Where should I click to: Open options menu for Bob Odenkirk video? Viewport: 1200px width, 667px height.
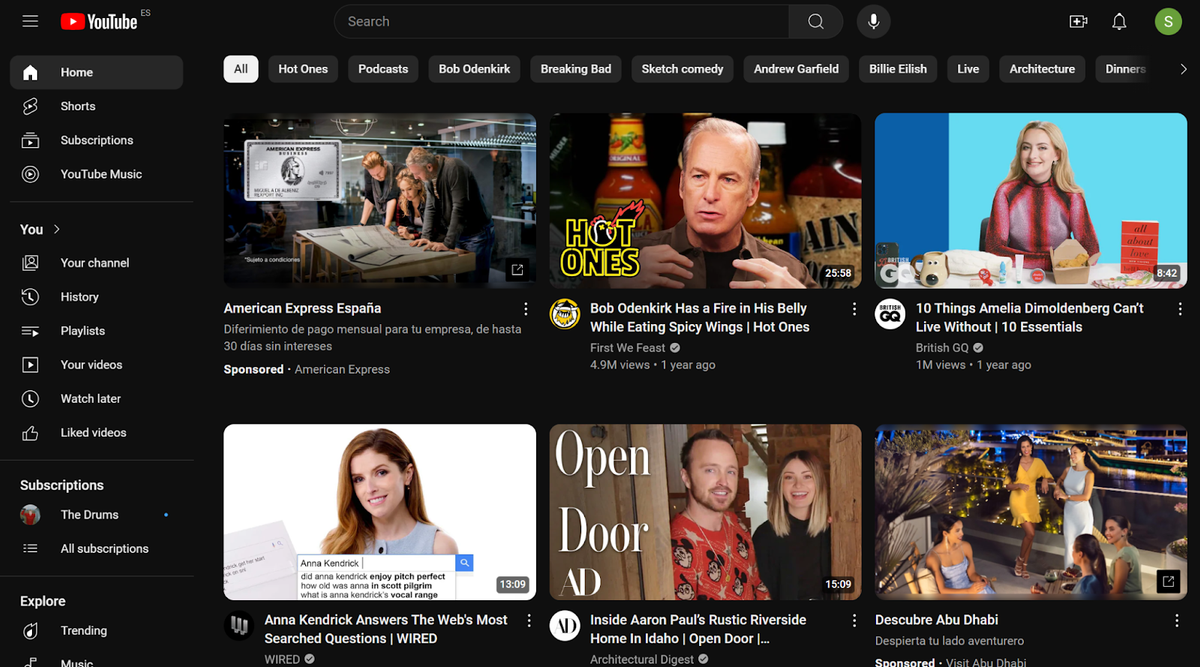[x=854, y=309]
